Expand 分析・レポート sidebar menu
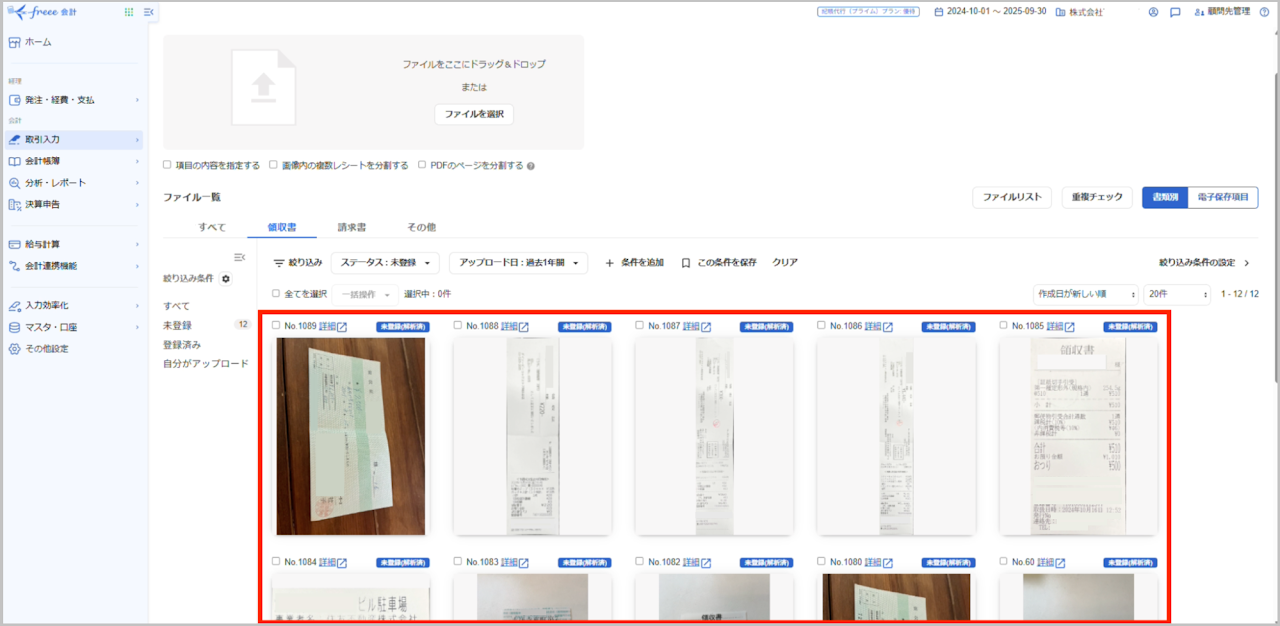1280x626 pixels. (x=72, y=183)
